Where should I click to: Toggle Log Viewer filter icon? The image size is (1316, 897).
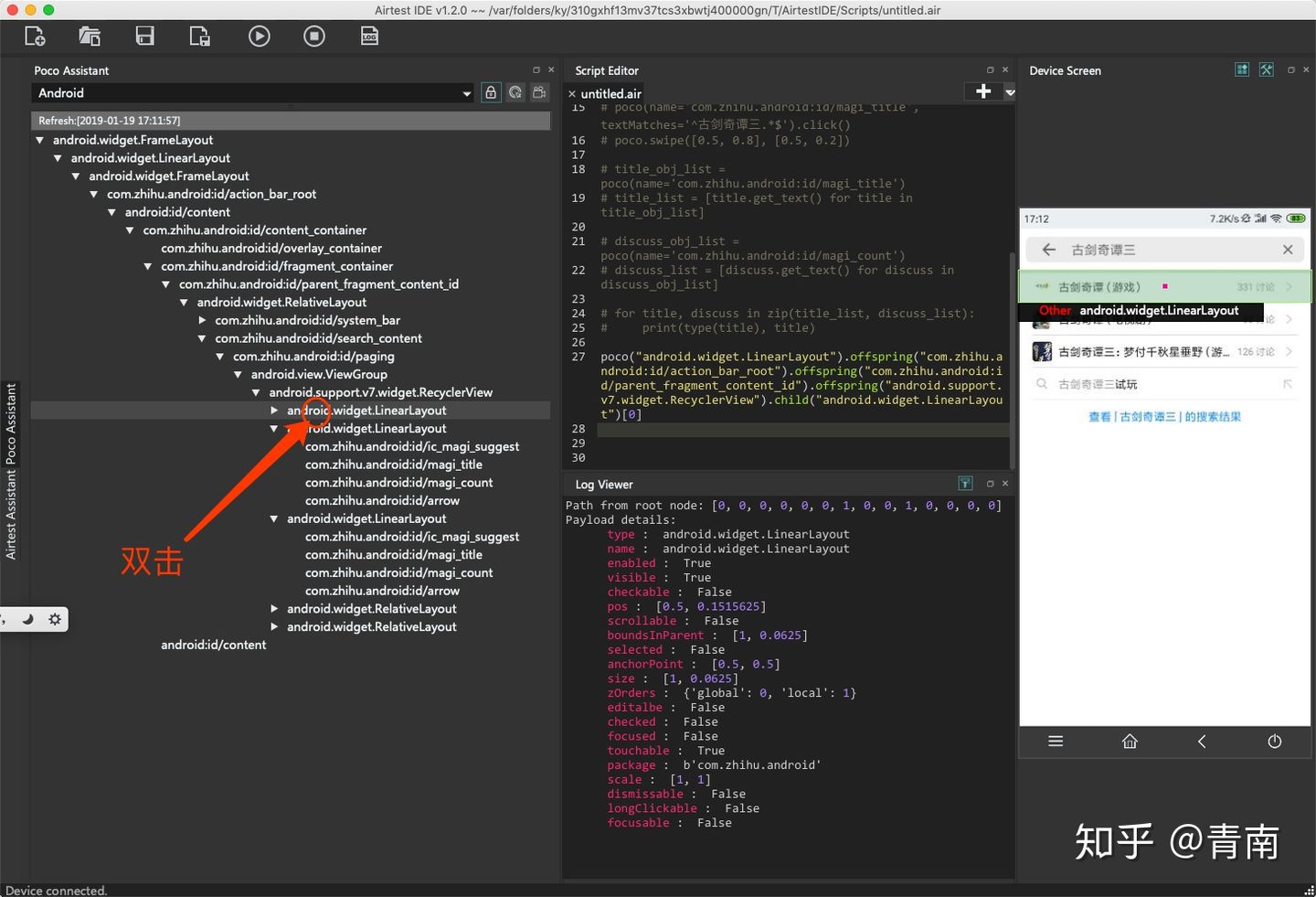[965, 483]
